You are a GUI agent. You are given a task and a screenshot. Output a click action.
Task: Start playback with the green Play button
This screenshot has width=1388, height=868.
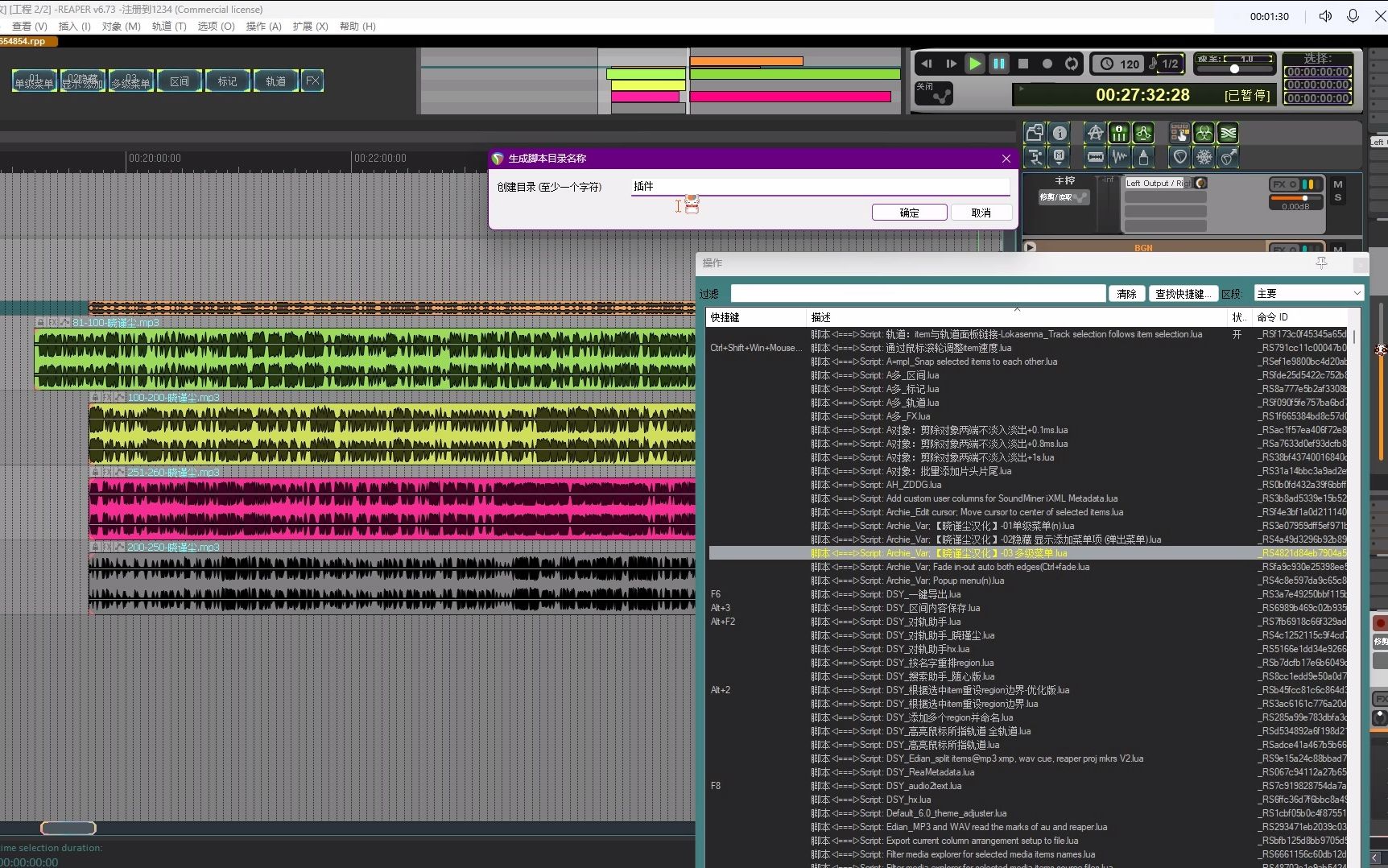coord(974,64)
